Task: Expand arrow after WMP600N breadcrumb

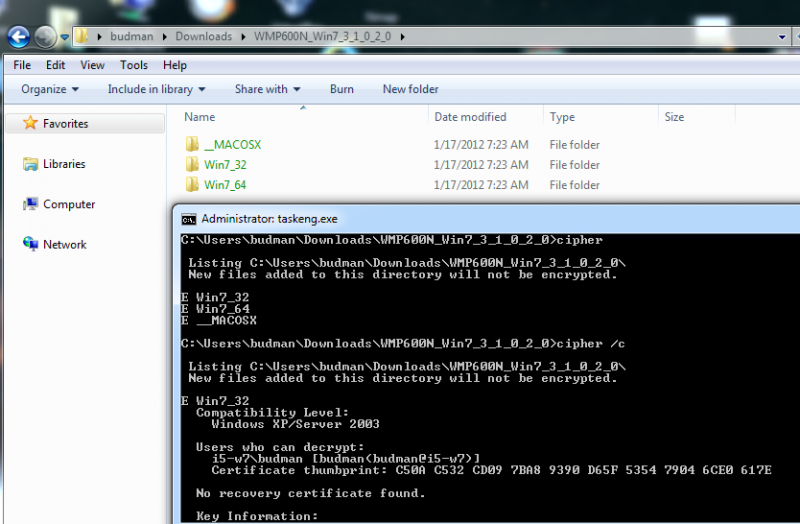Action: (403, 37)
